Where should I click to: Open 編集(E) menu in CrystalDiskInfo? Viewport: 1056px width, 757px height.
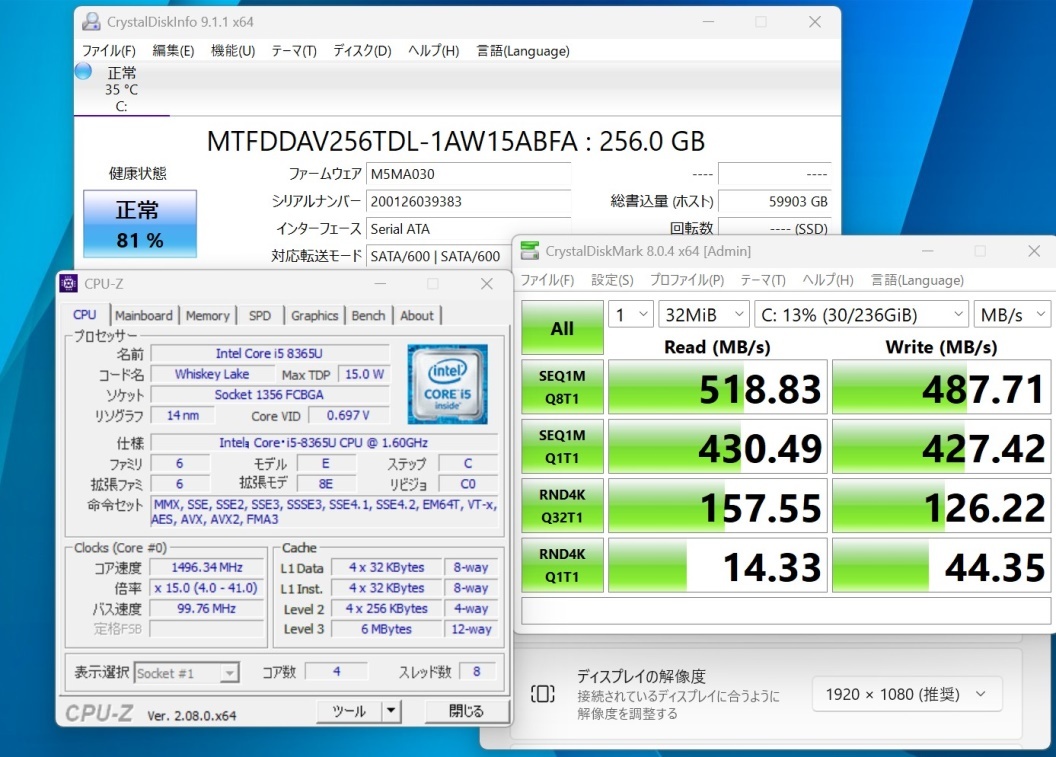(173, 51)
